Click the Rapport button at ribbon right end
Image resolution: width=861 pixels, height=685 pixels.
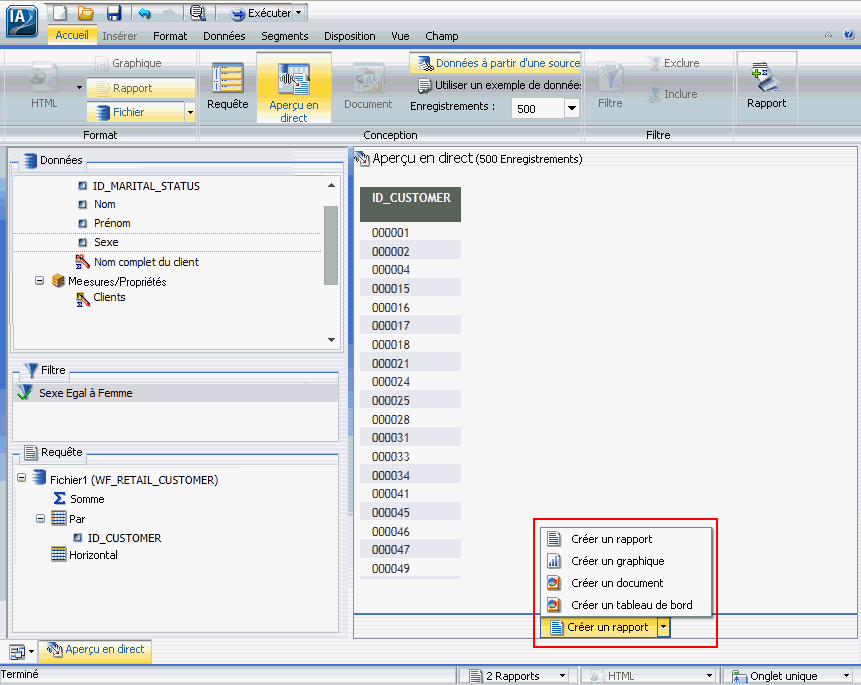tap(766, 86)
